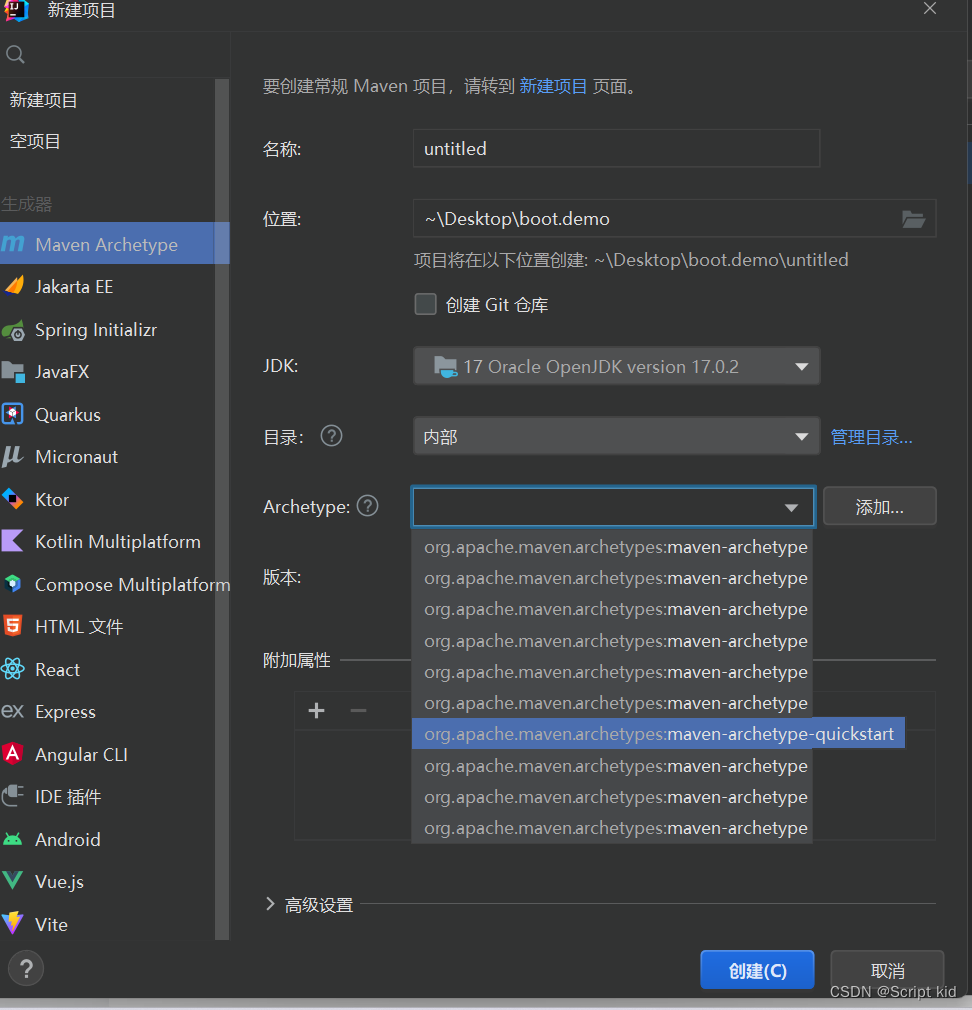Viewport: 972px width, 1010px height.
Task: Choose the Quarkus icon in the sidebar
Action: 13,415
